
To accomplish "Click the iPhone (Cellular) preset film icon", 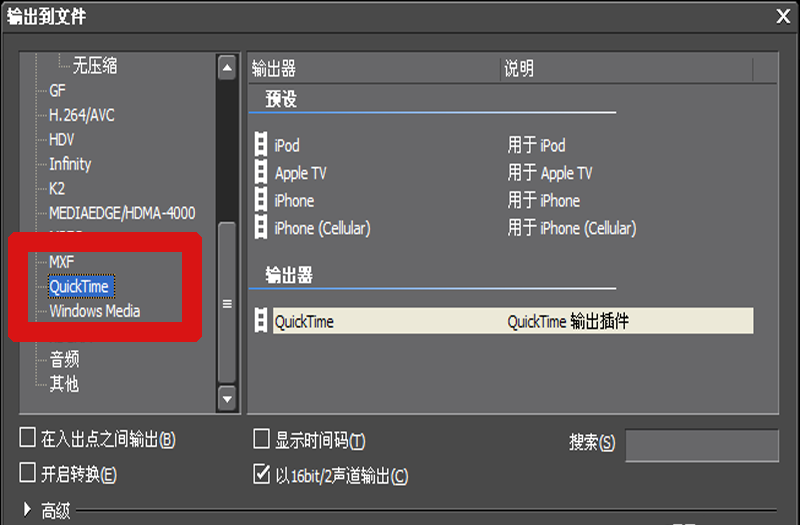I will pos(261,228).
